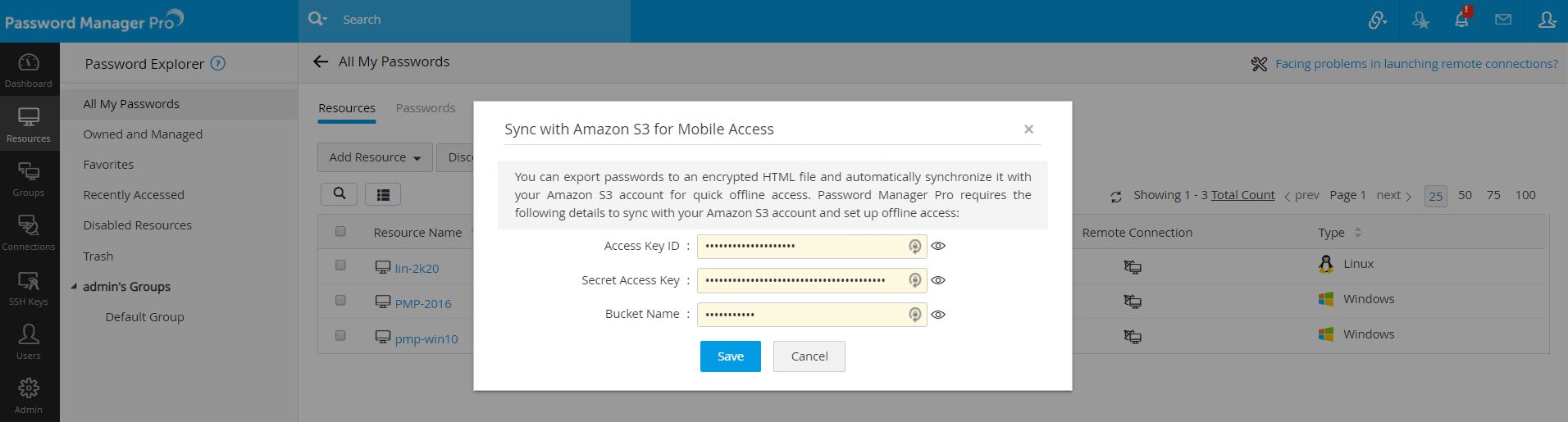Open the Dashboard sidebar icon
This screenshot has width=1568, height=422.
[29, 70]
